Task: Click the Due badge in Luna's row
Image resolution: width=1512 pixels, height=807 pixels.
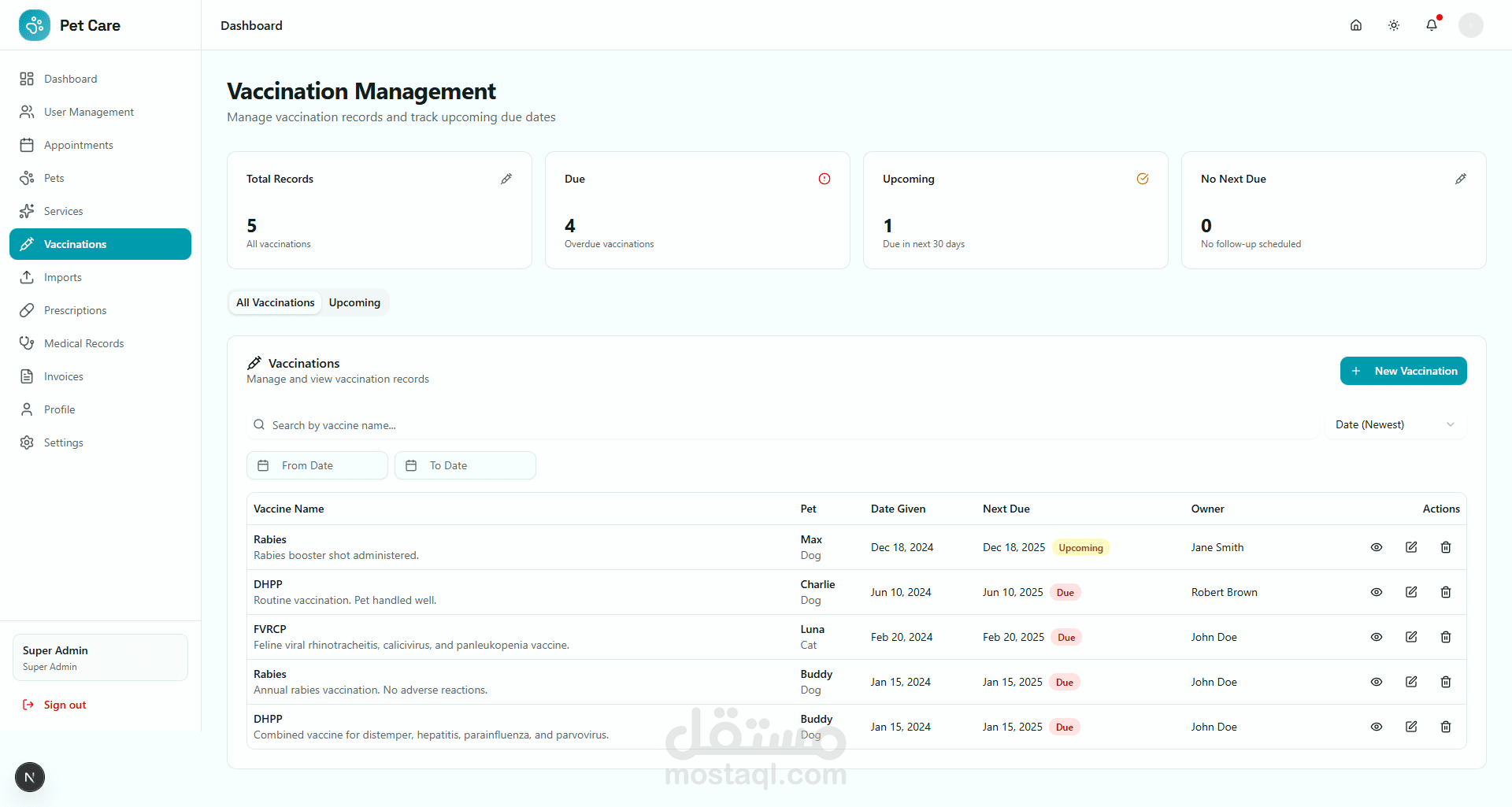Action: pos(1066,638)
